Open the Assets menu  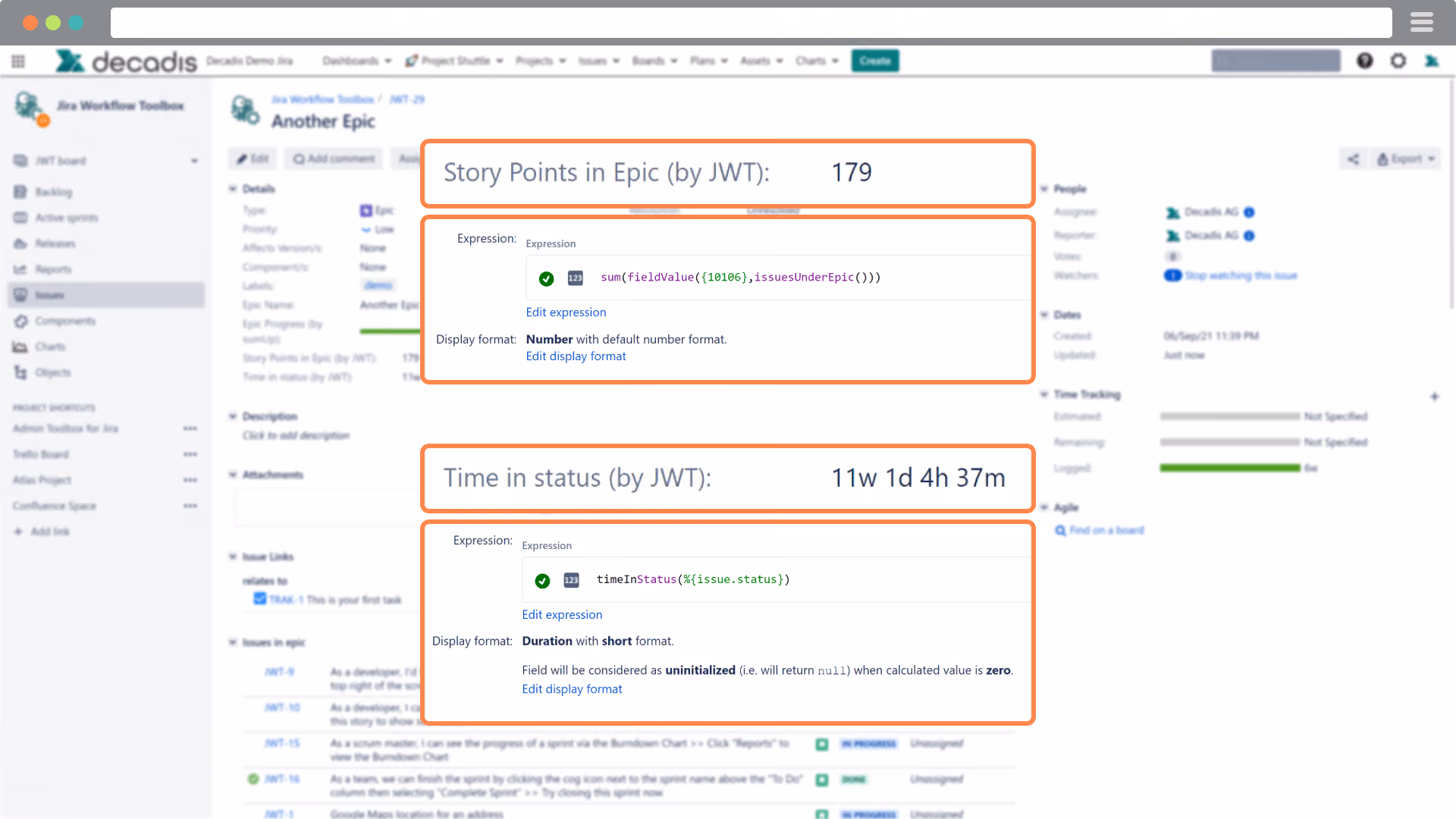tap(761, 61)
